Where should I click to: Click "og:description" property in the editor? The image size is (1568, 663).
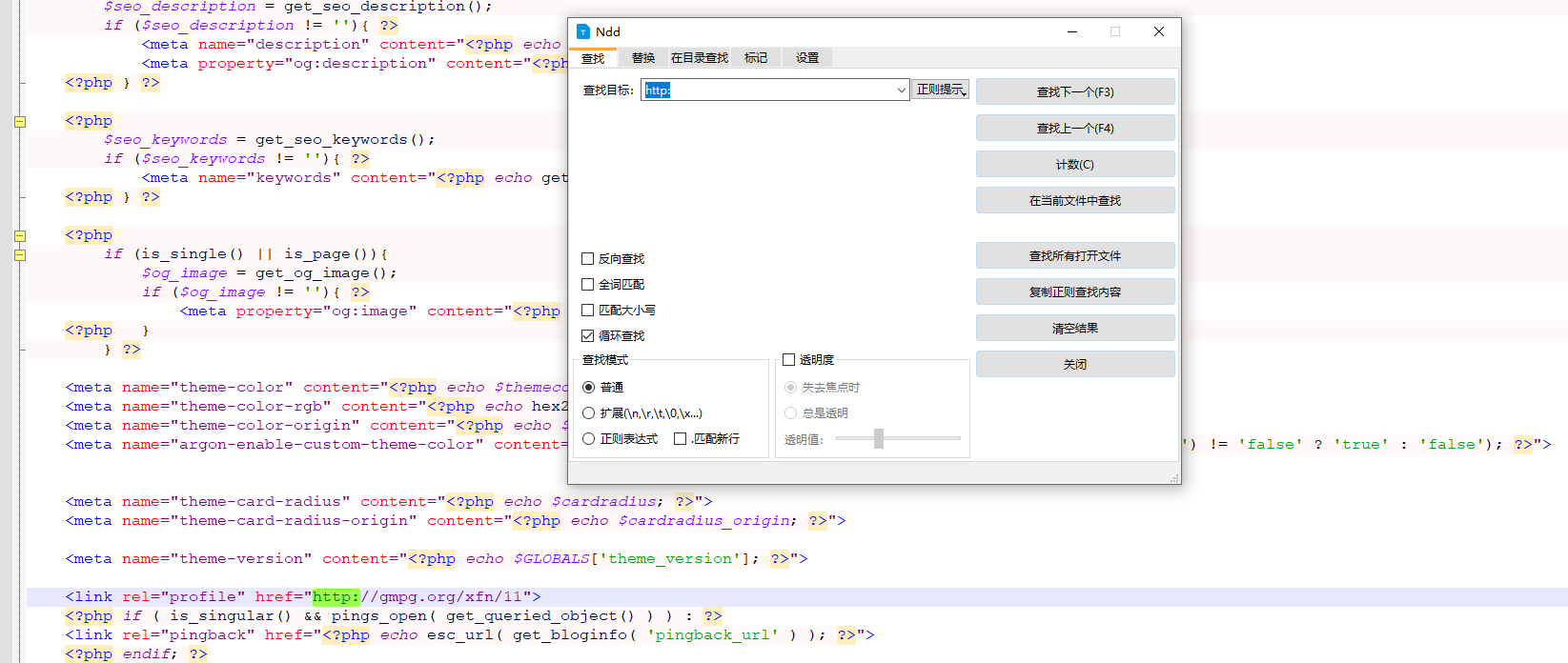tap(360, 64)
